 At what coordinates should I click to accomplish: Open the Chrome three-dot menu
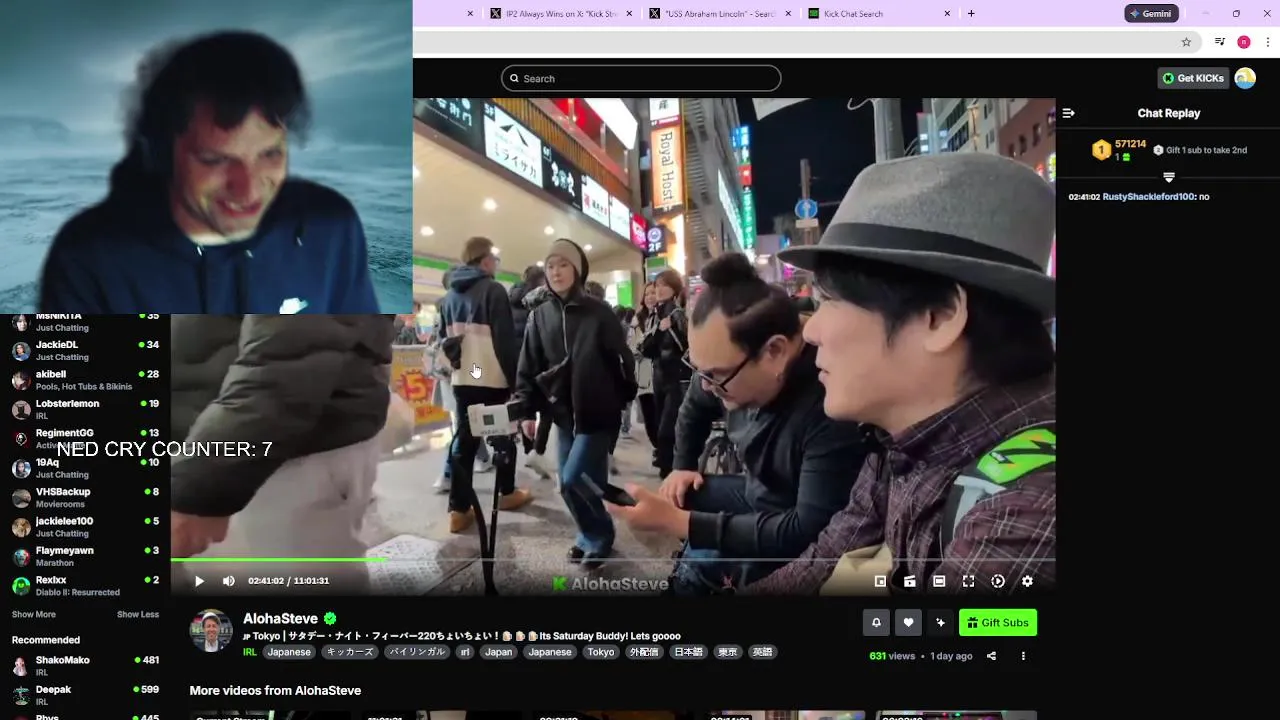coord(1268,42)
